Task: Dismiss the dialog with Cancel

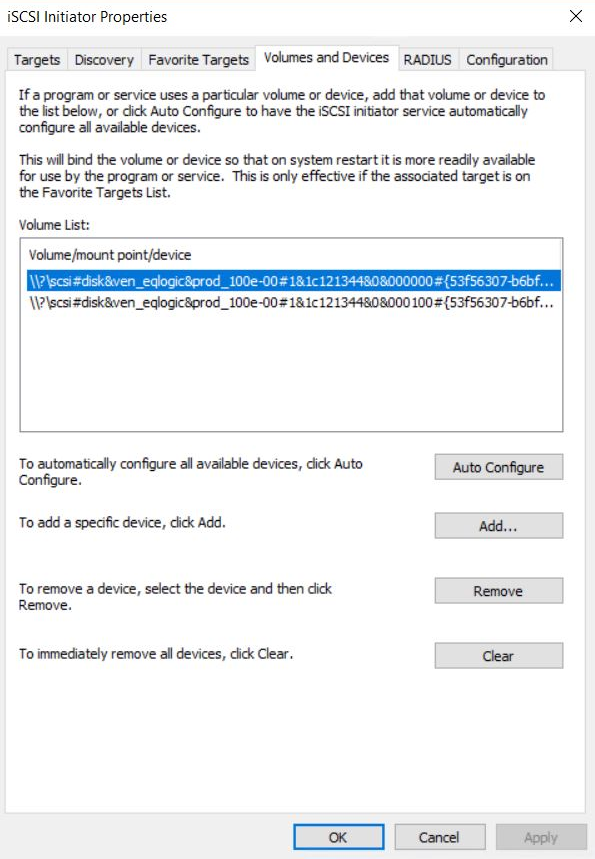Action: pyautogui.click(x=439, y=837)
